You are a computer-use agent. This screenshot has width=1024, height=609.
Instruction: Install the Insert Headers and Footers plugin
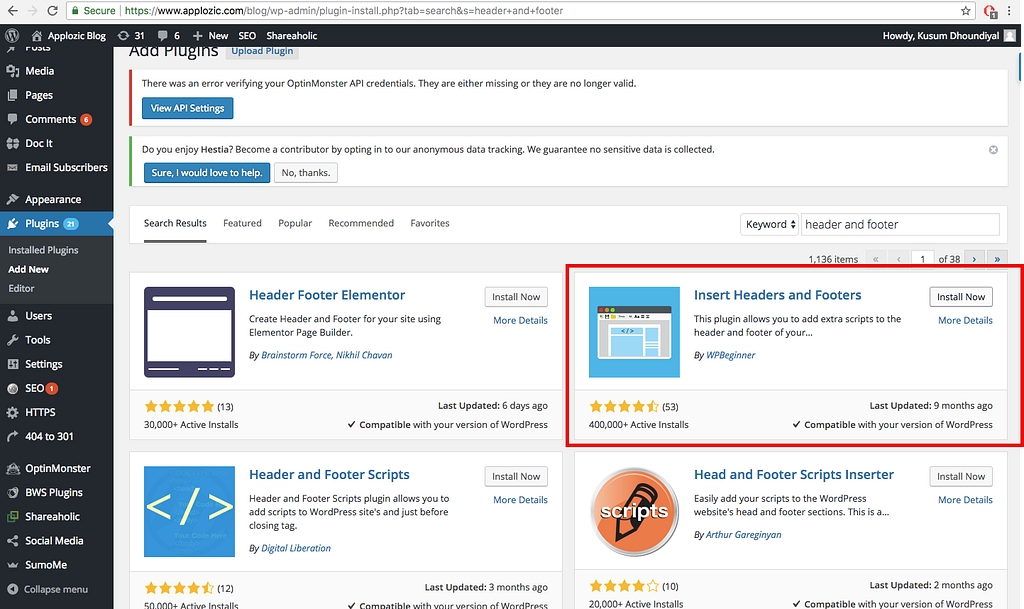point(961,297)
